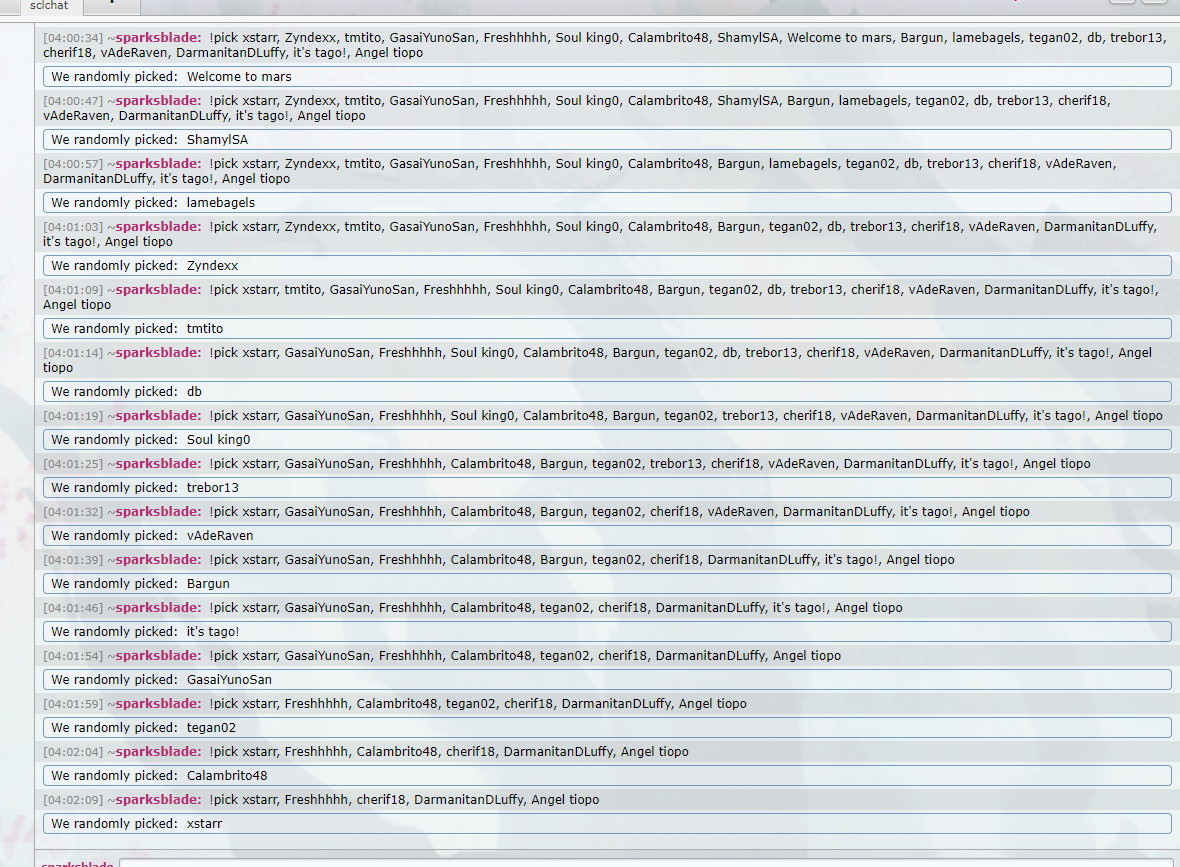Switch to the sclchat room tab

48,6
